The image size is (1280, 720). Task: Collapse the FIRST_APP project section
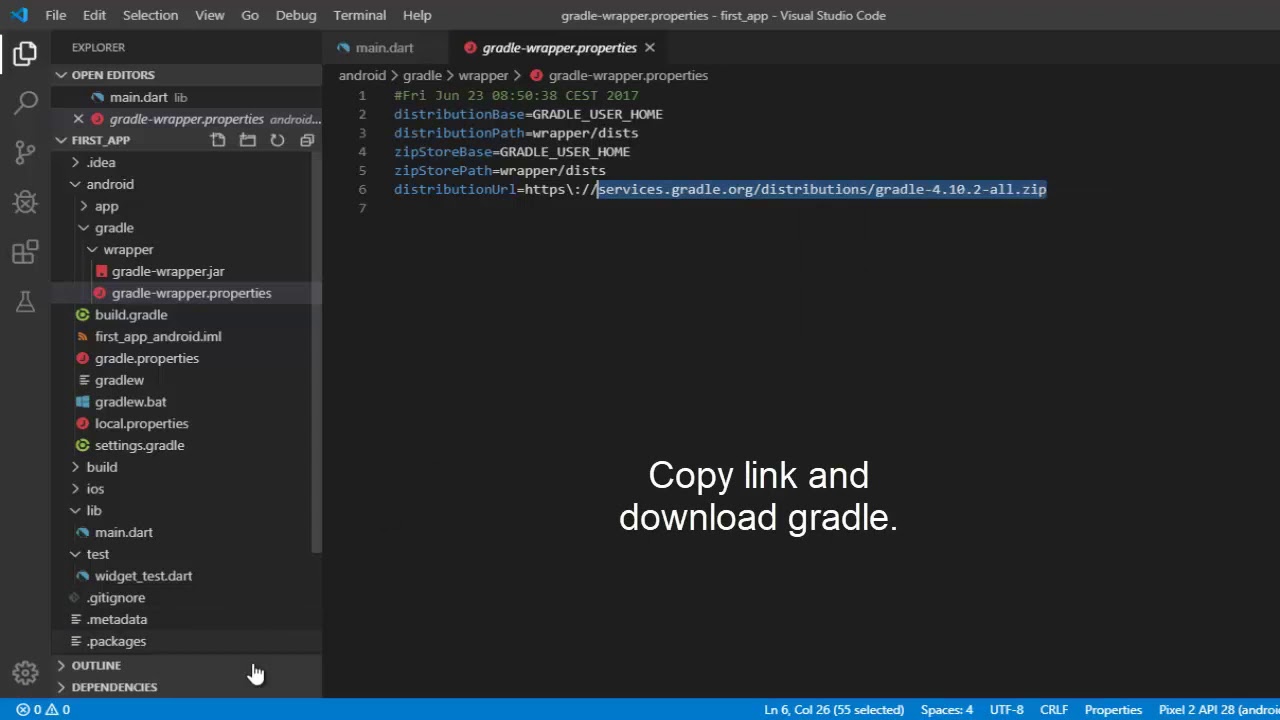pos(61,140)
